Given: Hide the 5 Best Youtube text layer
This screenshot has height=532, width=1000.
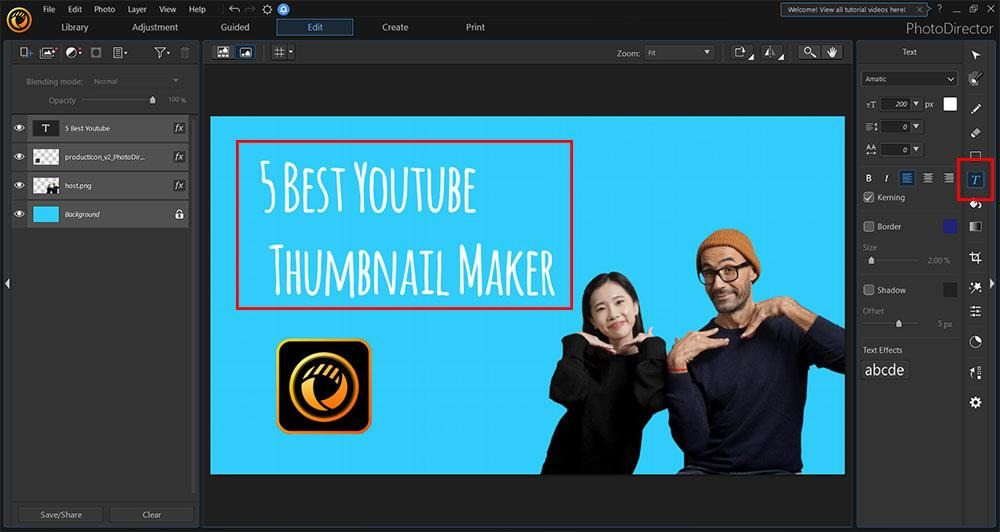Looking at the screenshot, I should pos(19,128).
